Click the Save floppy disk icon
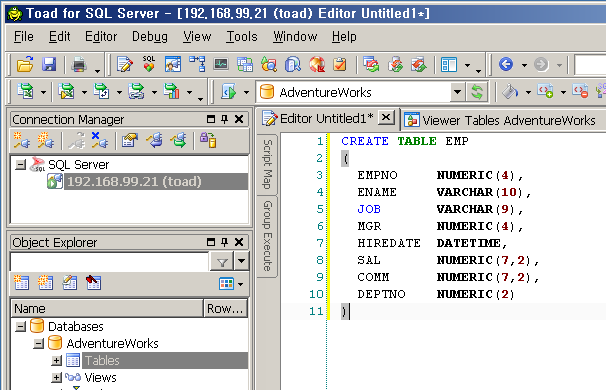The image size is (606, 390). tap(49, 64)
